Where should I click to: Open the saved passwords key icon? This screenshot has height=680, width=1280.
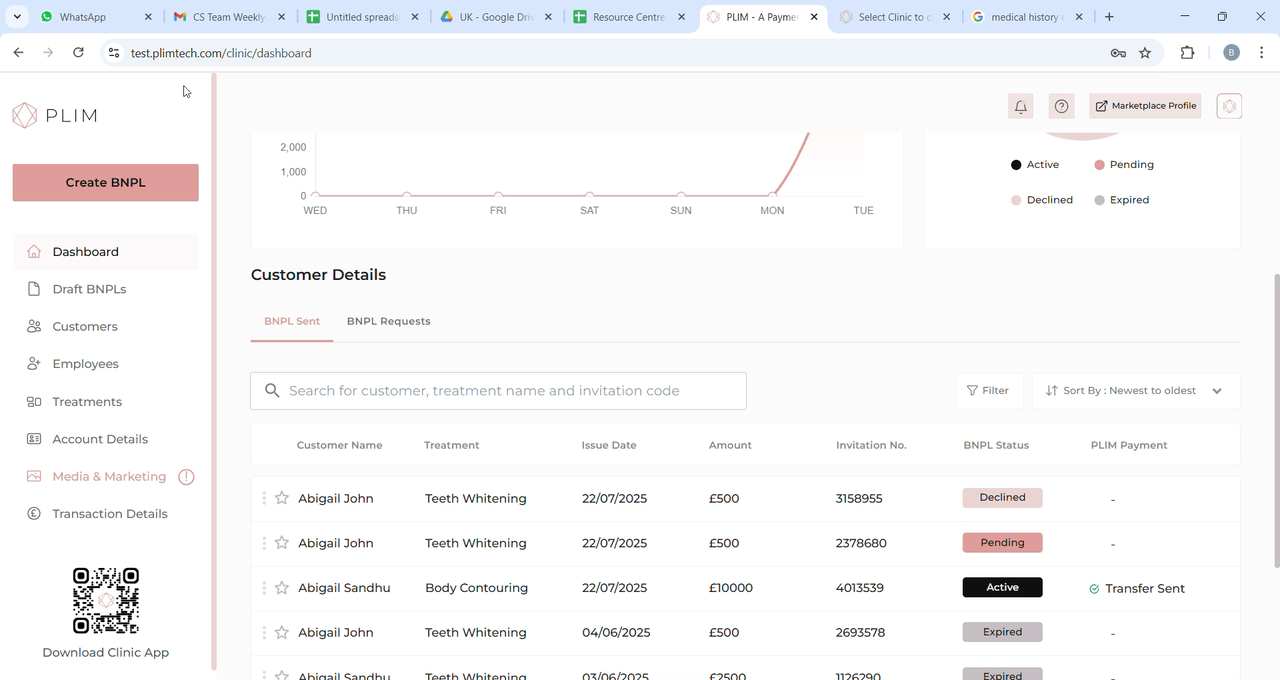click(1118, 53)
